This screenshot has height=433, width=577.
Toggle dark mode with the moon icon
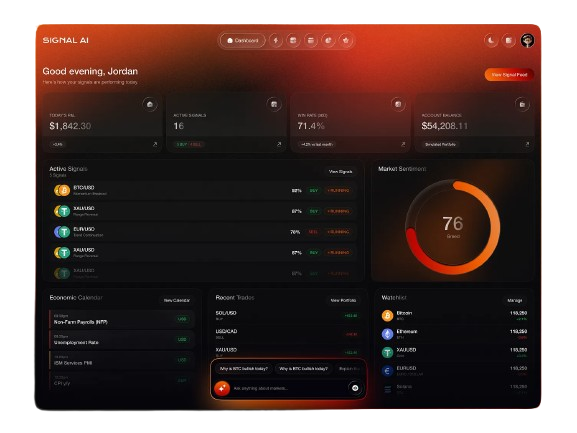pyautogui.click(x=491, y=40)
